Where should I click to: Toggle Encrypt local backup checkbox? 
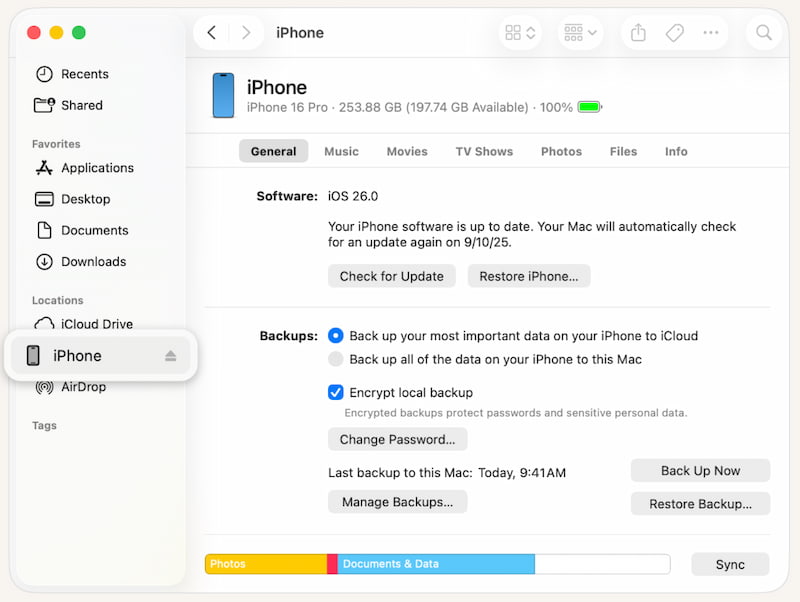tap(335, 392)
